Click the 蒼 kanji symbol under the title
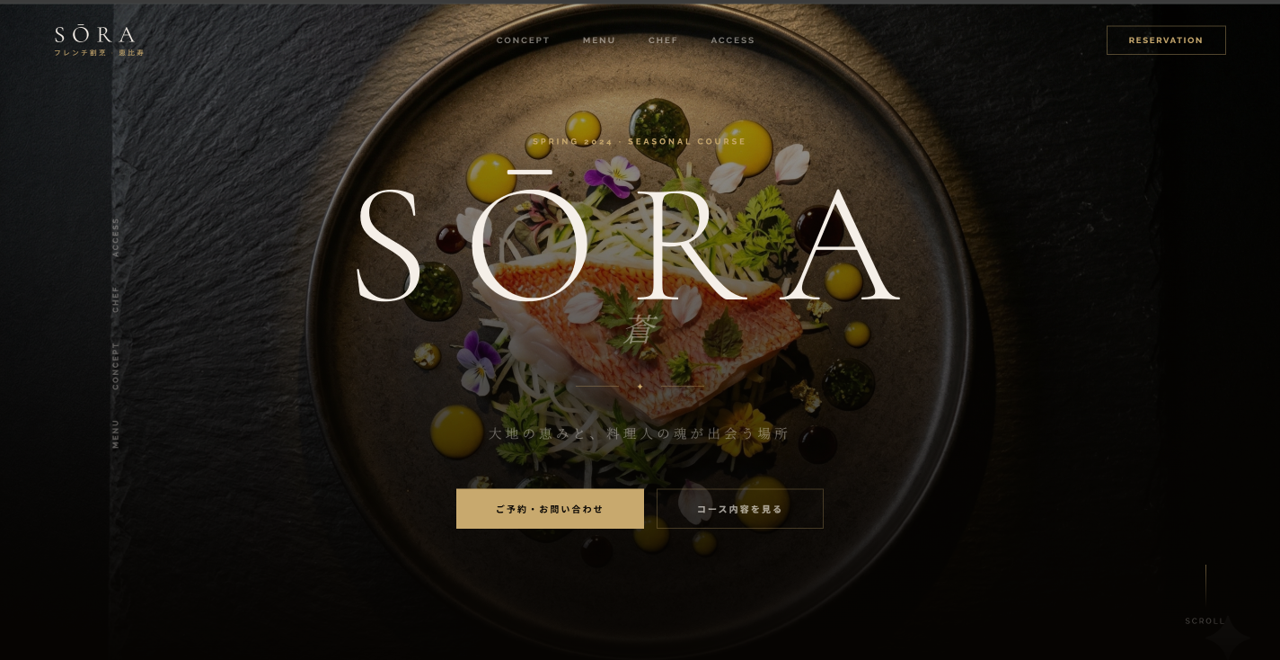This screenshot has height=660, width=1280. (640, 330)
